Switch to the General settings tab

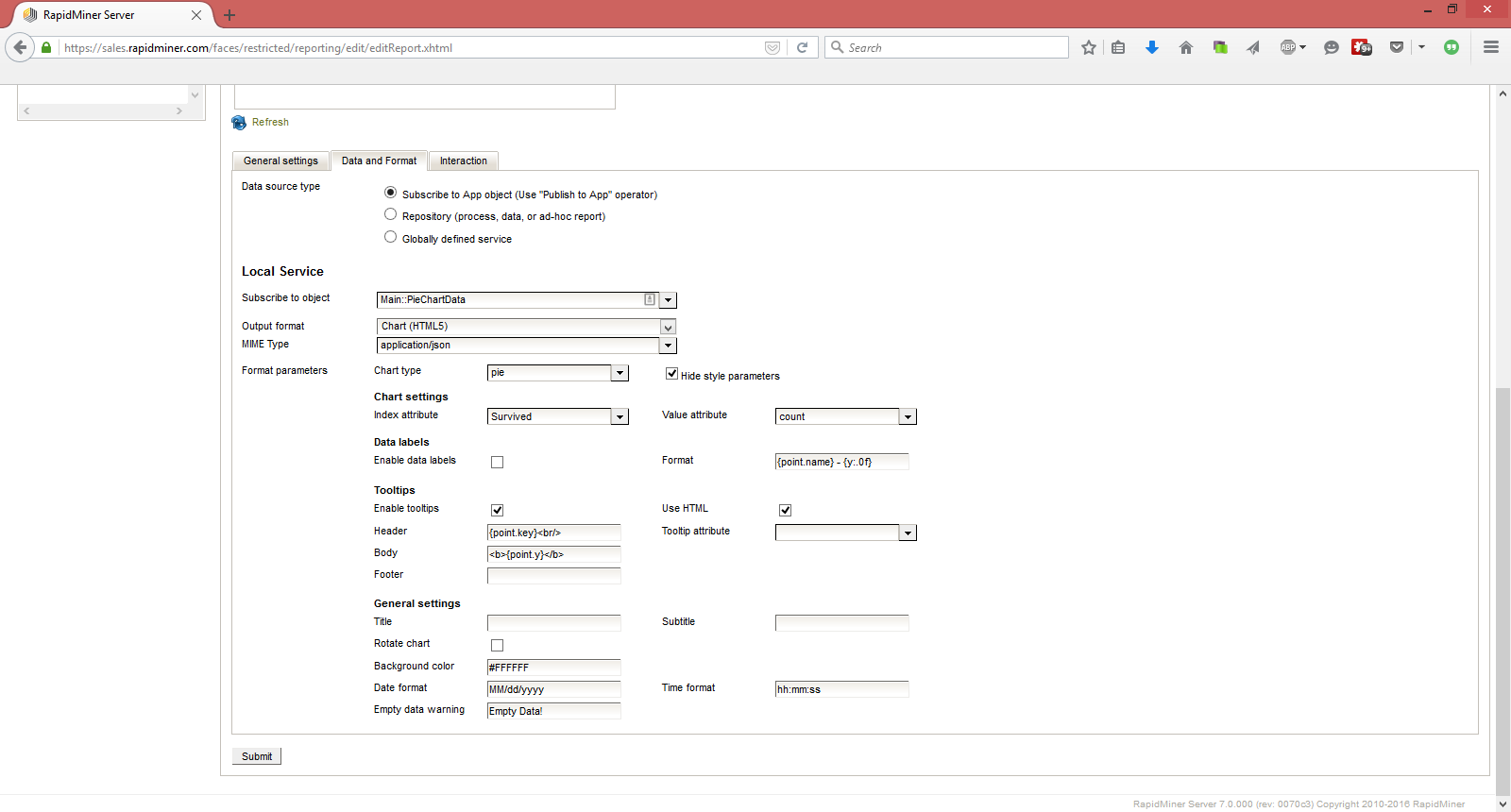[280, 161]
